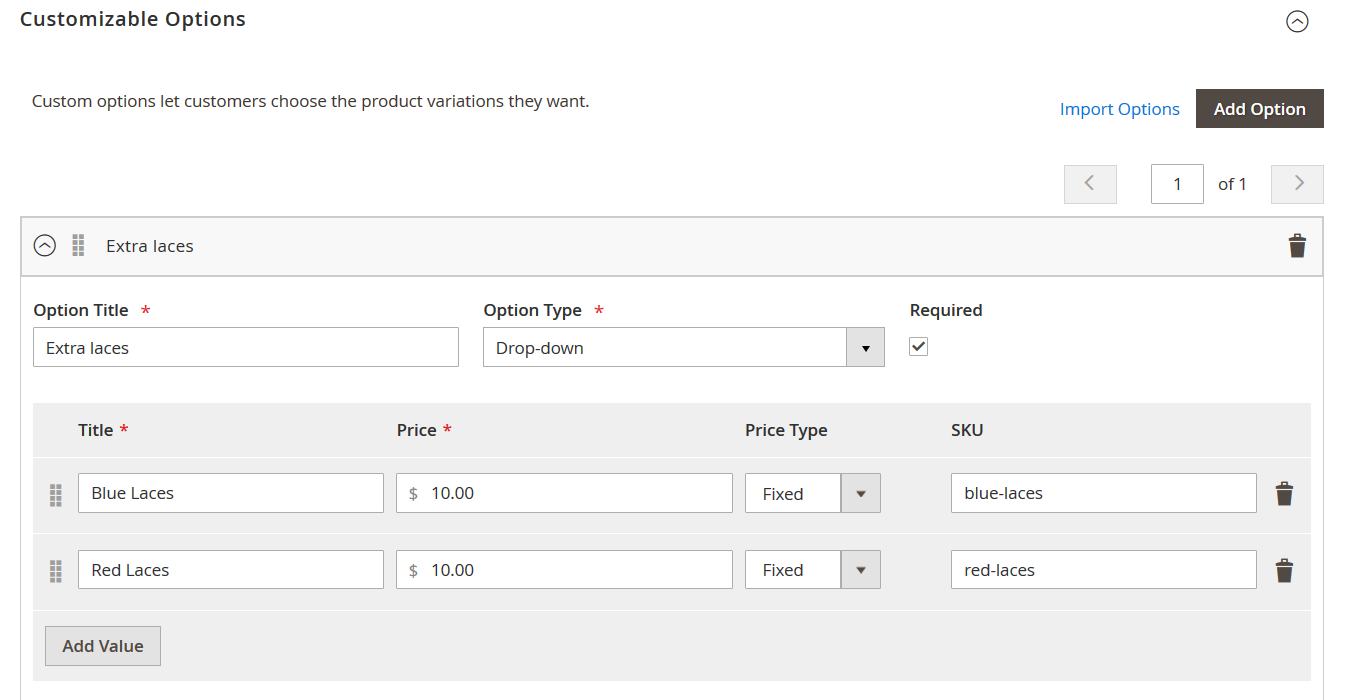
Task: Click the Blue Laces title field
Action: pos(231,493)
